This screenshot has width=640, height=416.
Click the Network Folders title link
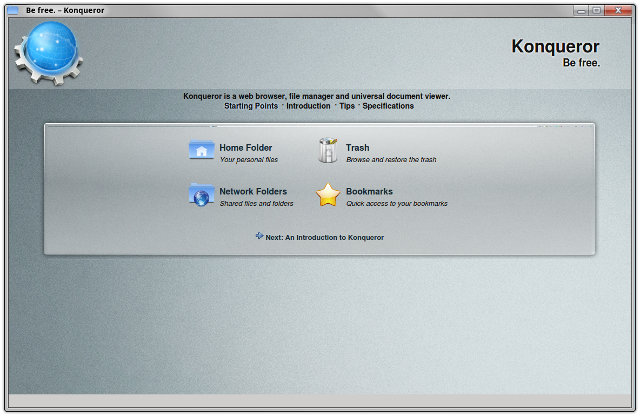pos(253,191)
